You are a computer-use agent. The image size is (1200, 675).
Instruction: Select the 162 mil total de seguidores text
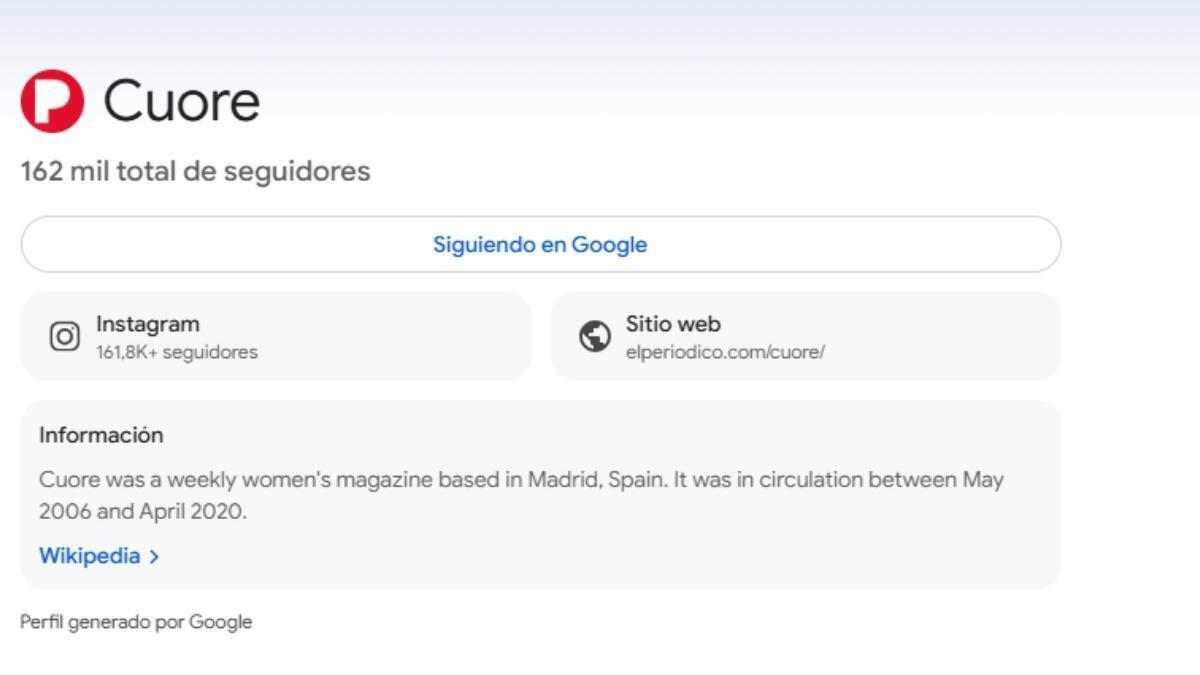click(x=195, y=171)
